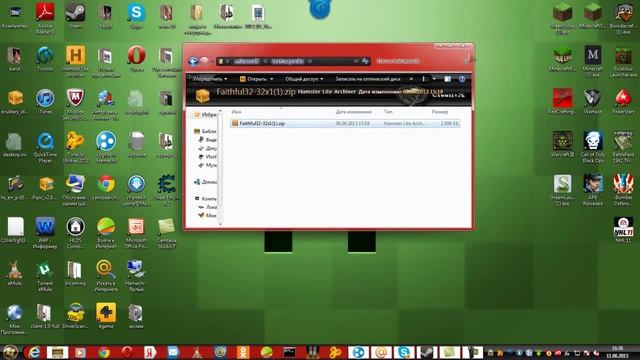Refresh the Explorer address bar
The height and width of the screenshot is (360, 640).
click(x=365, y=61)
